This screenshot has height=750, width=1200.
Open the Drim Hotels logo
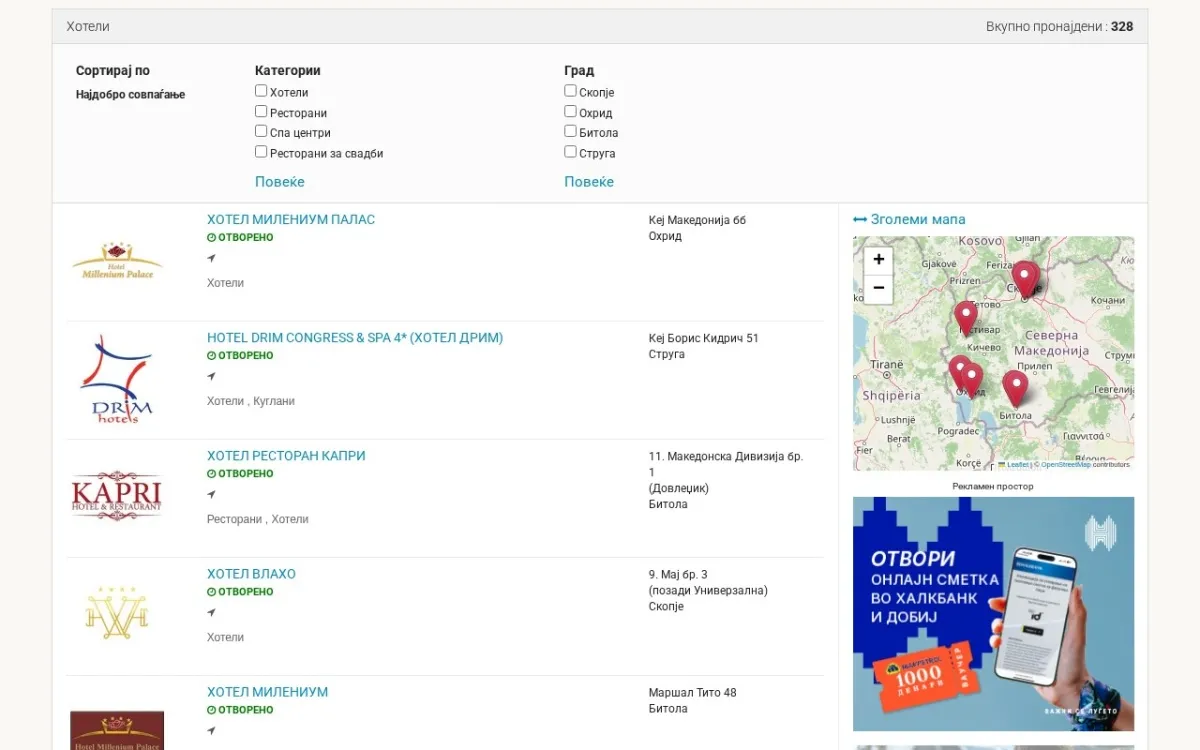[x=117, y=379]
